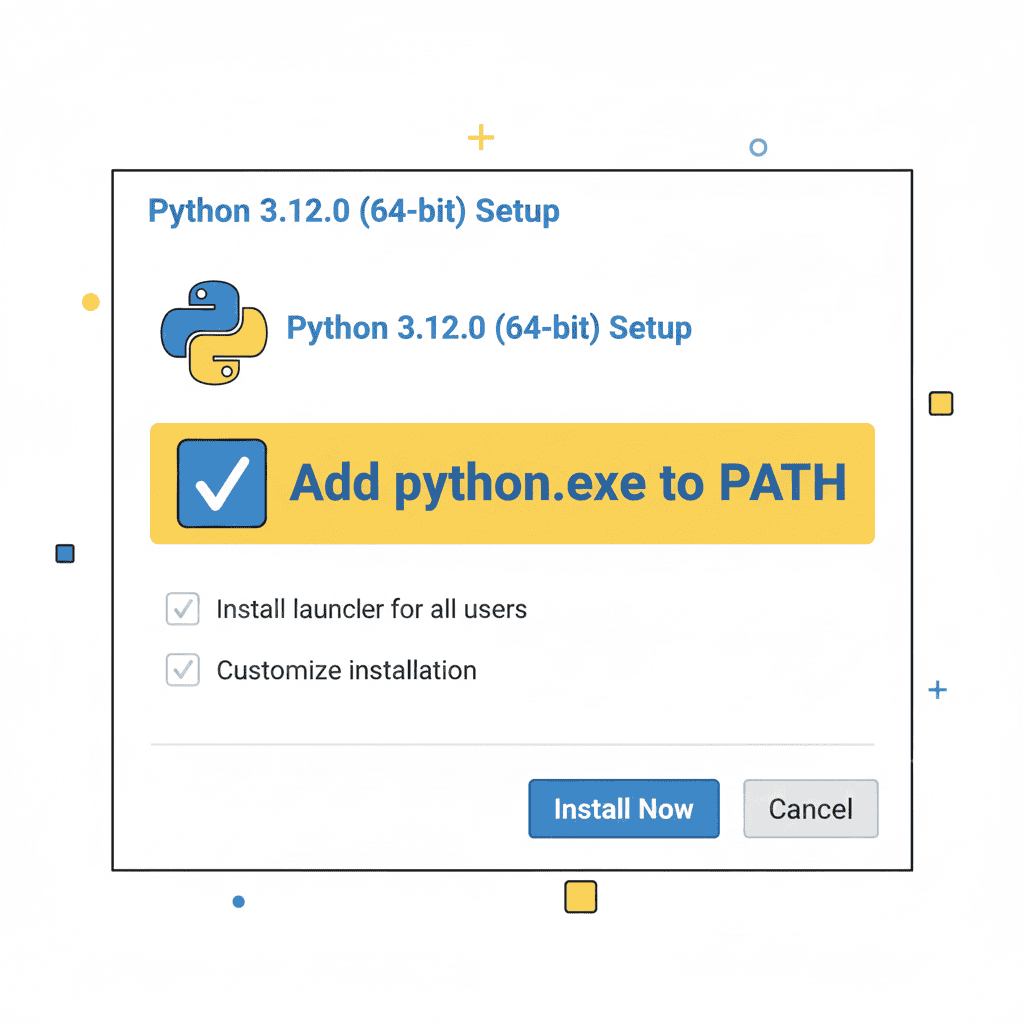Click the blue circle outline at top right
The width and height of the screenshot is (1024, 1024).
point(758,146)
